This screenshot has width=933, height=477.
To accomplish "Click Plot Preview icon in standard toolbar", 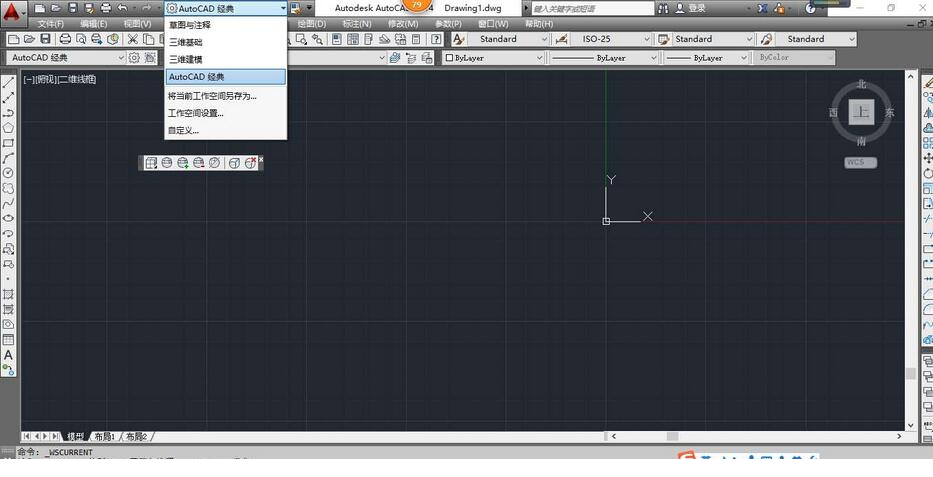I will tap(80, 39).
